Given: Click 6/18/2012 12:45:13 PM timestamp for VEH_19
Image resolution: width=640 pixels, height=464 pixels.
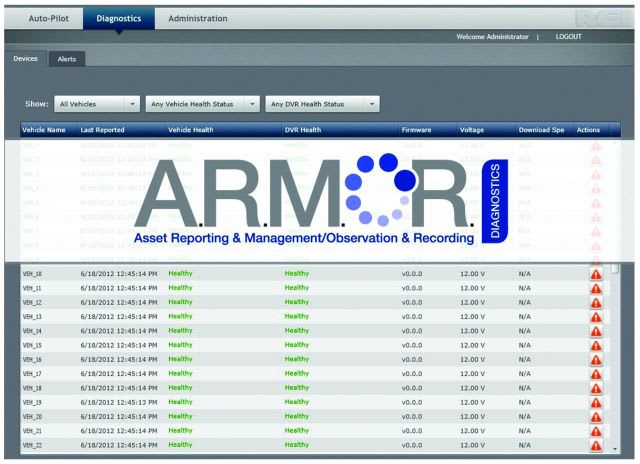Looking at the screenshot, I should 119,402.
